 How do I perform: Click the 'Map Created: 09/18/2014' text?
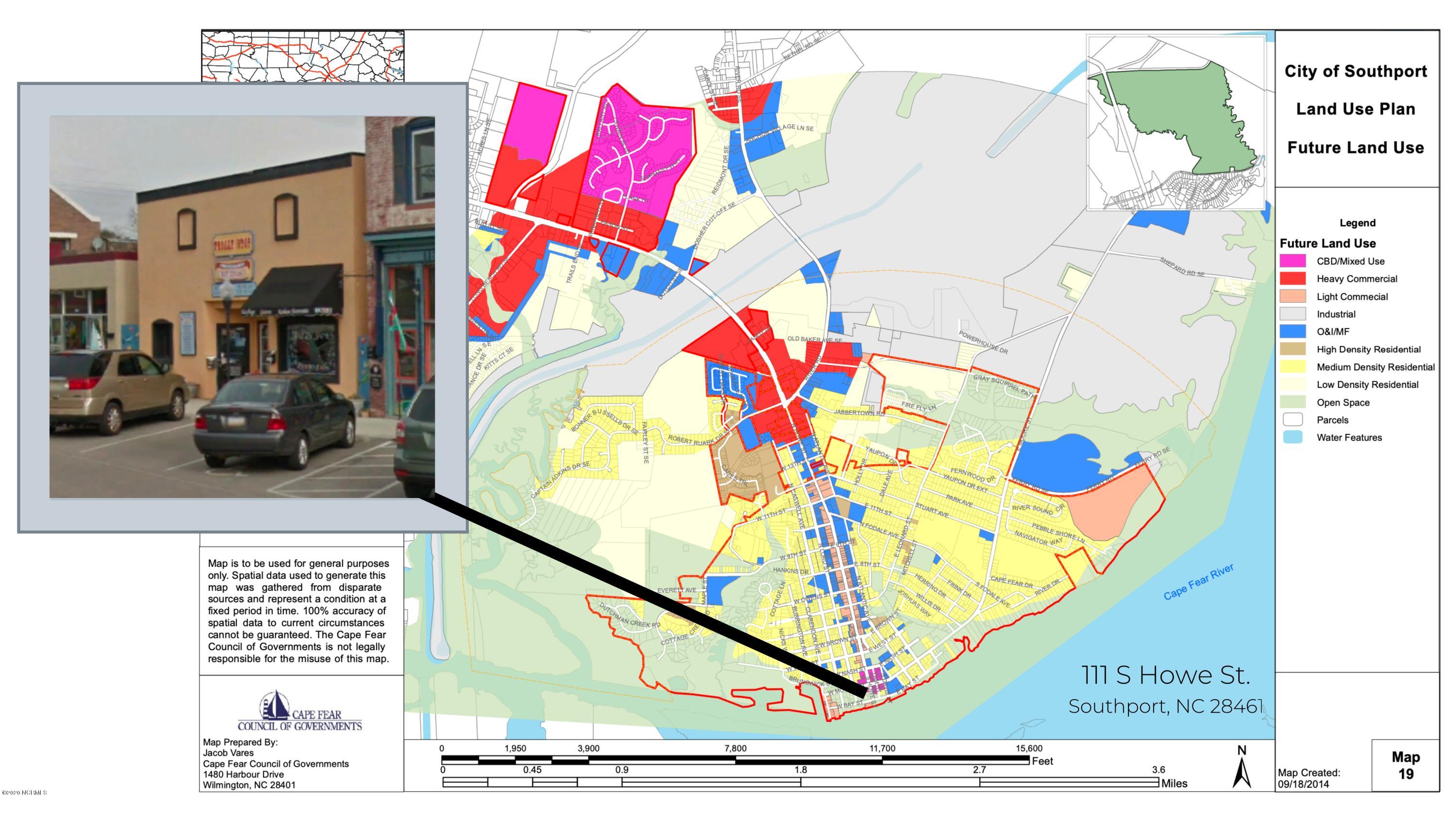point(1309,778)
